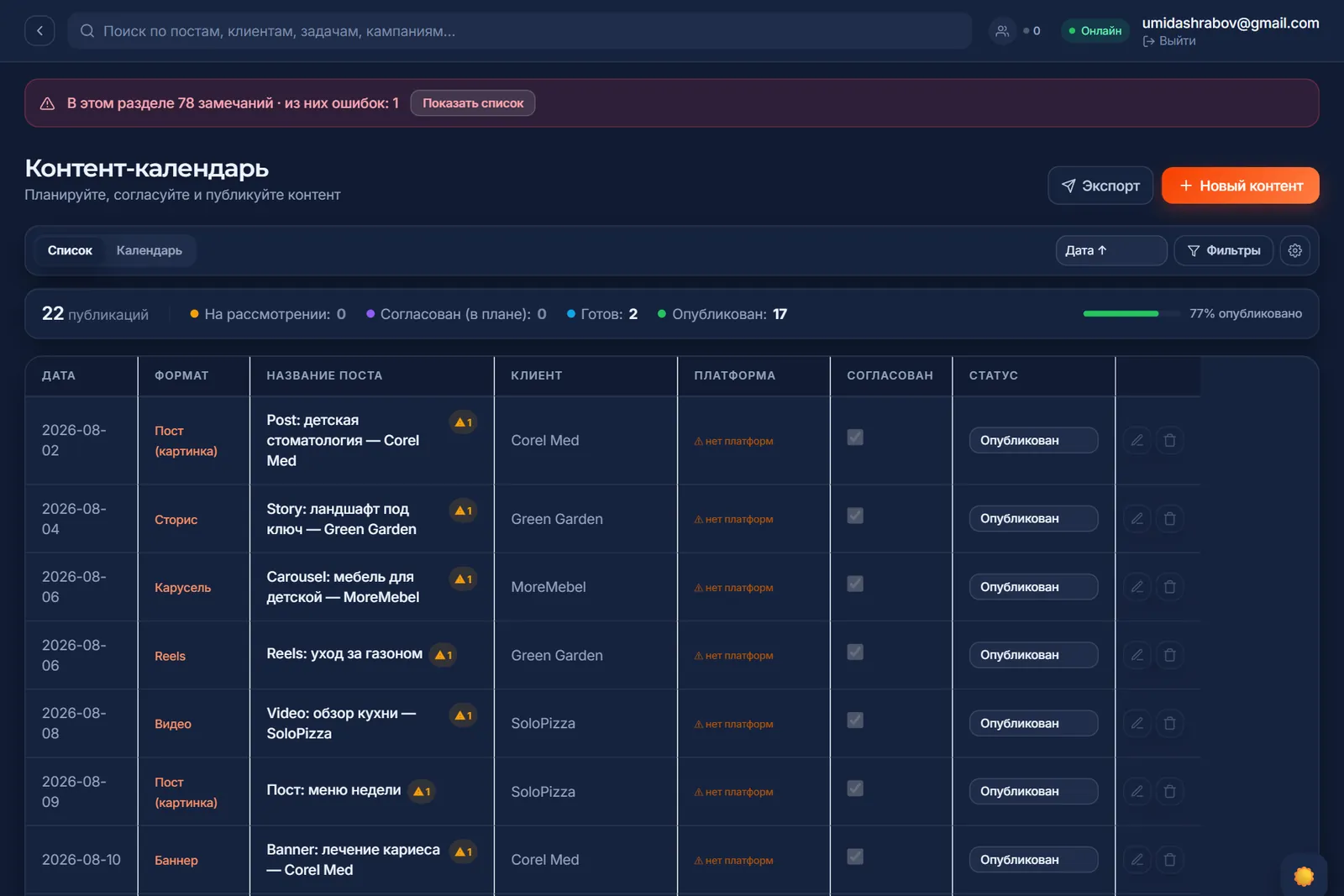Image resolution: width=1344 pixels, height=896 pixels.
Task: Open the users presence icon
Action: [1002, 31]
